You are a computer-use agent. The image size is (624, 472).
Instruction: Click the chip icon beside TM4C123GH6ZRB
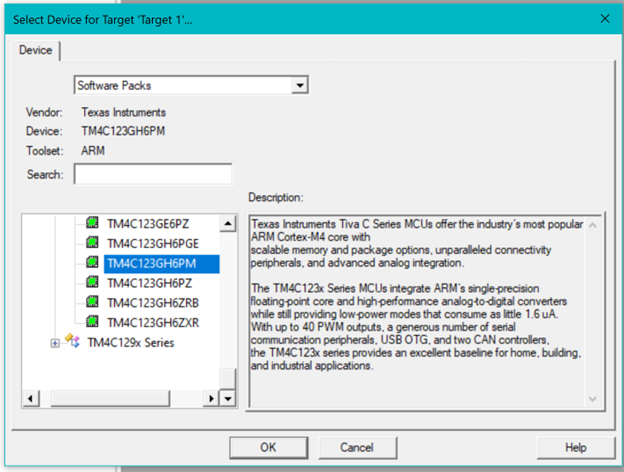[x=93, y=302]
